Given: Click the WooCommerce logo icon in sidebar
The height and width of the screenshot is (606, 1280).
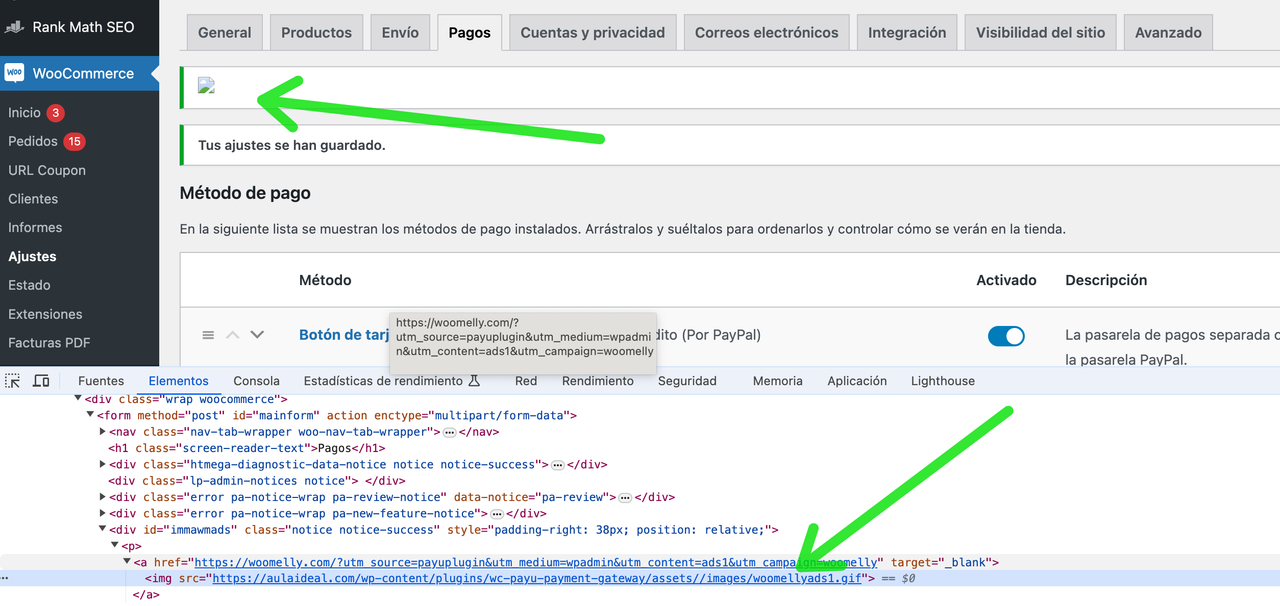Looking at the screenshot, I should tap(14, 73).
